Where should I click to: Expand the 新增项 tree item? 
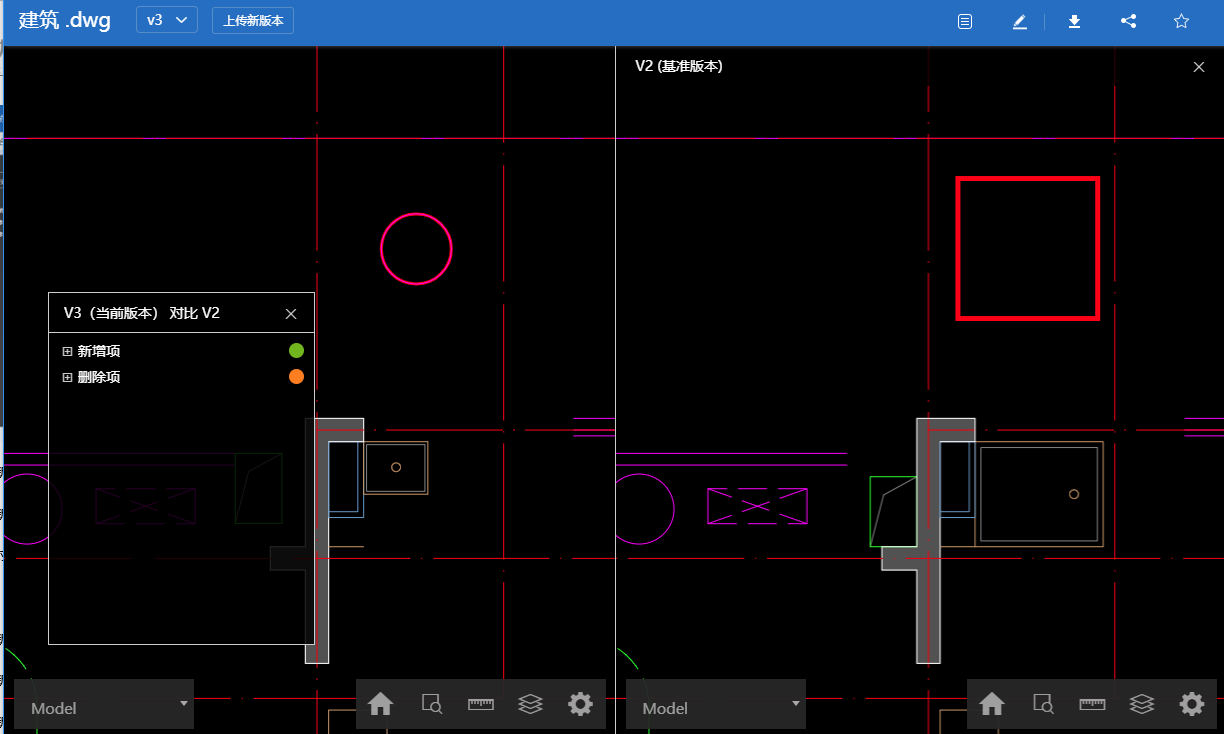(68, 351)
